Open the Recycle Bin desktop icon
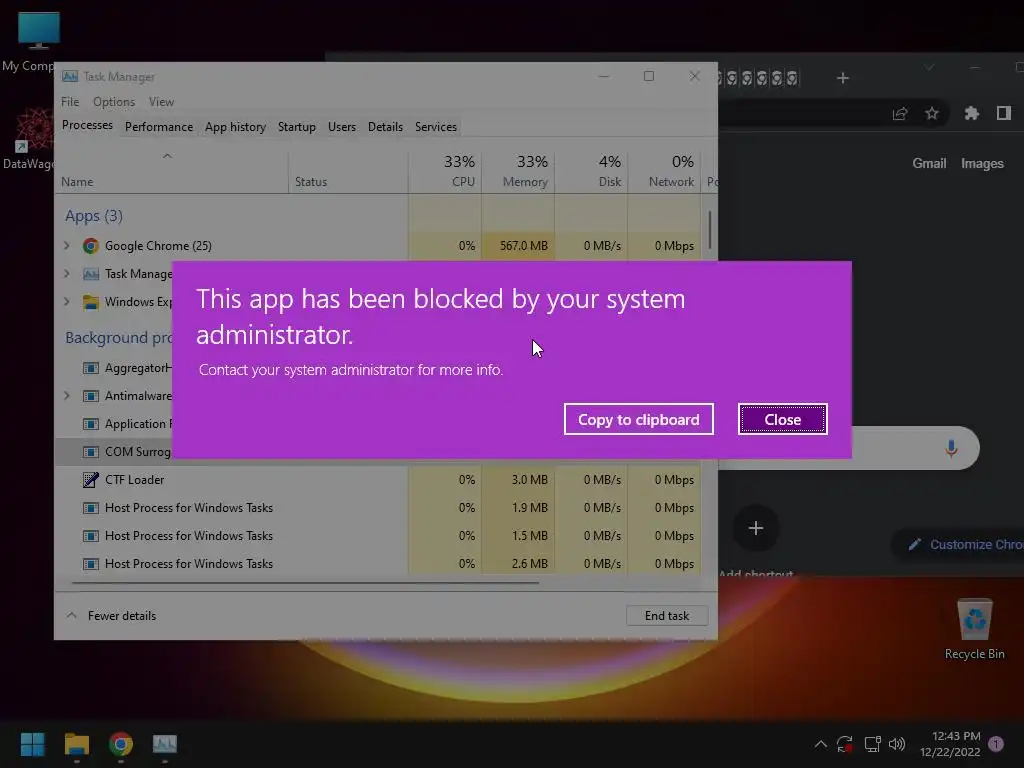This screenshot has height=768, width=1024. 974,629
